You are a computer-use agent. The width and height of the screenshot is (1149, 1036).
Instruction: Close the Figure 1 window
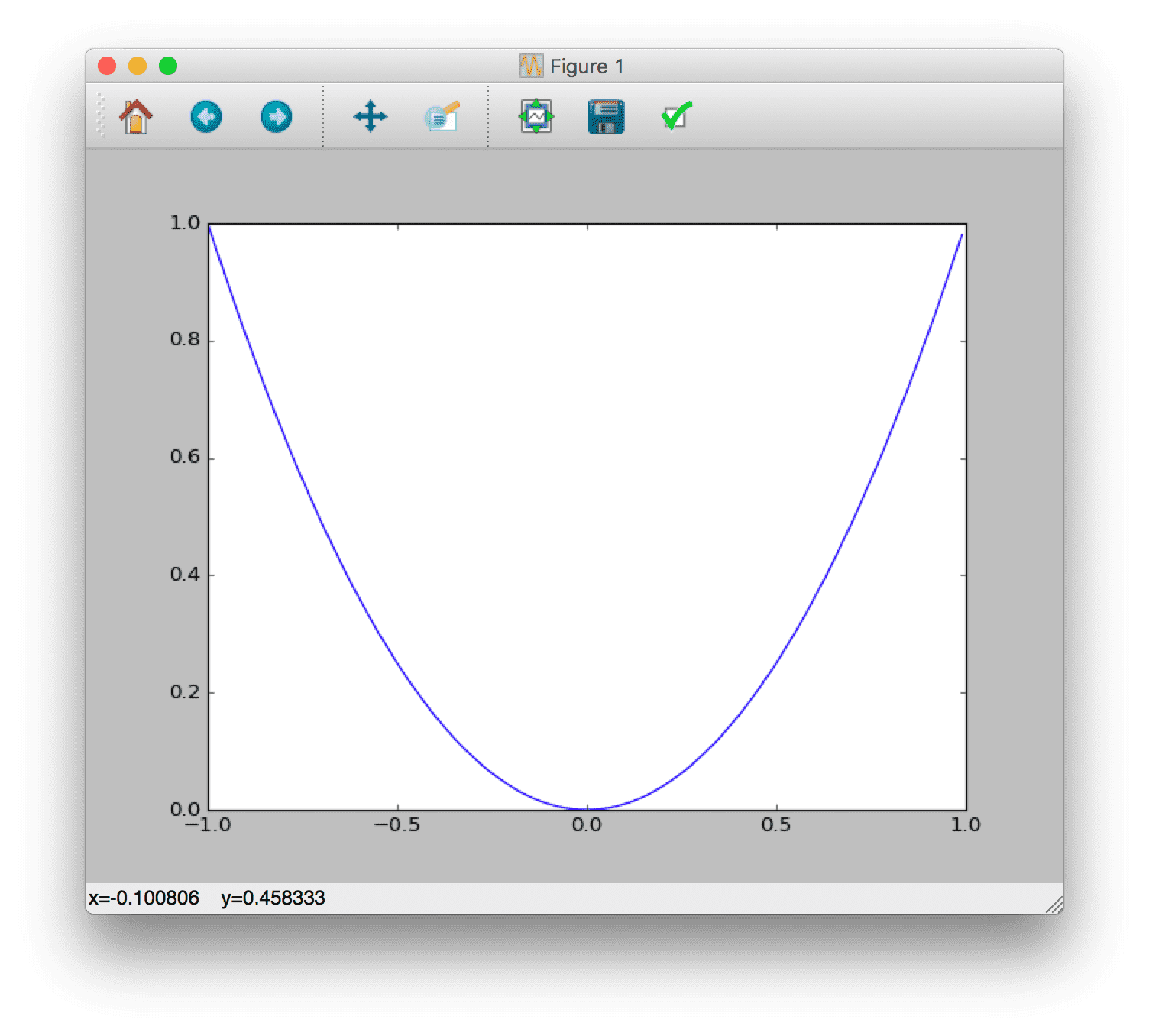coord(107,66)
